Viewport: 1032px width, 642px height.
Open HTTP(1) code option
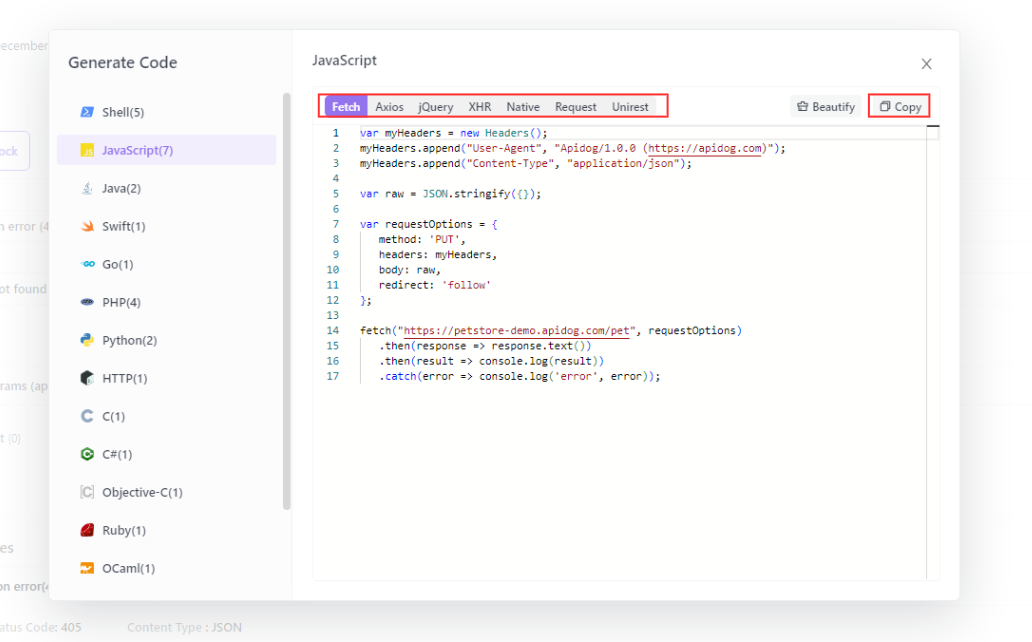(167, 378)
